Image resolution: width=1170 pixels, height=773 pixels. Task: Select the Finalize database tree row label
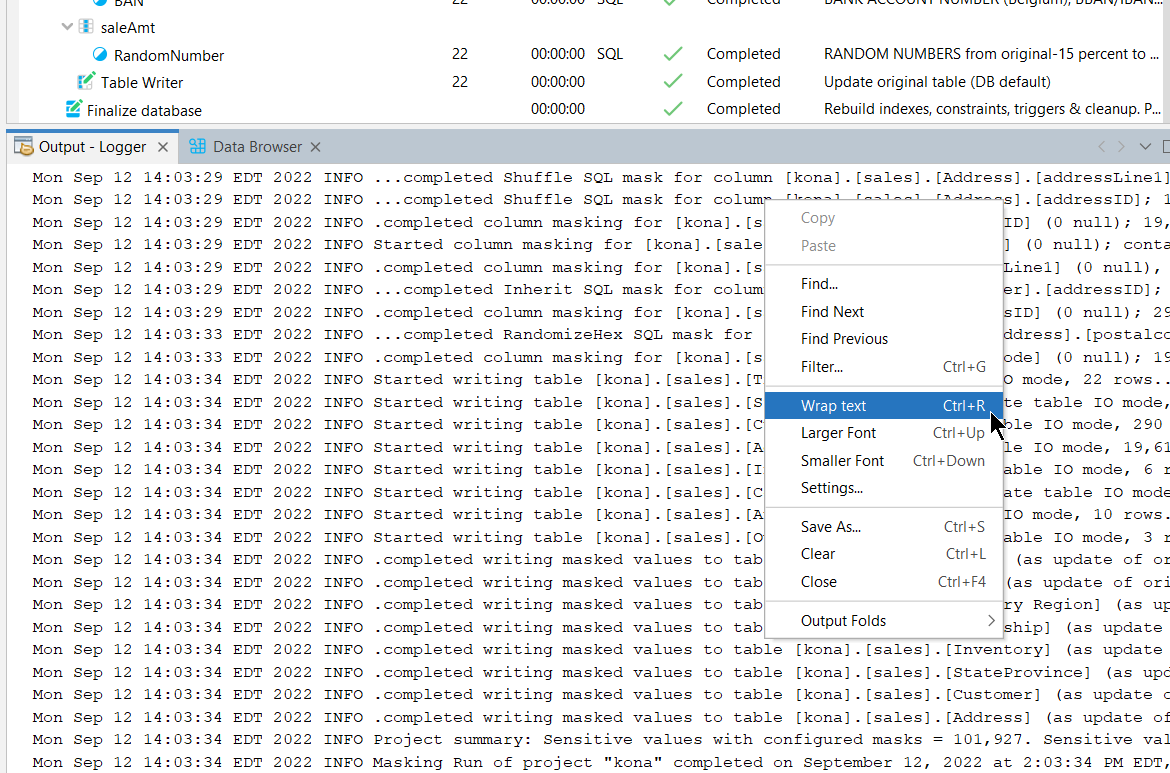click(x=144, y=110)
